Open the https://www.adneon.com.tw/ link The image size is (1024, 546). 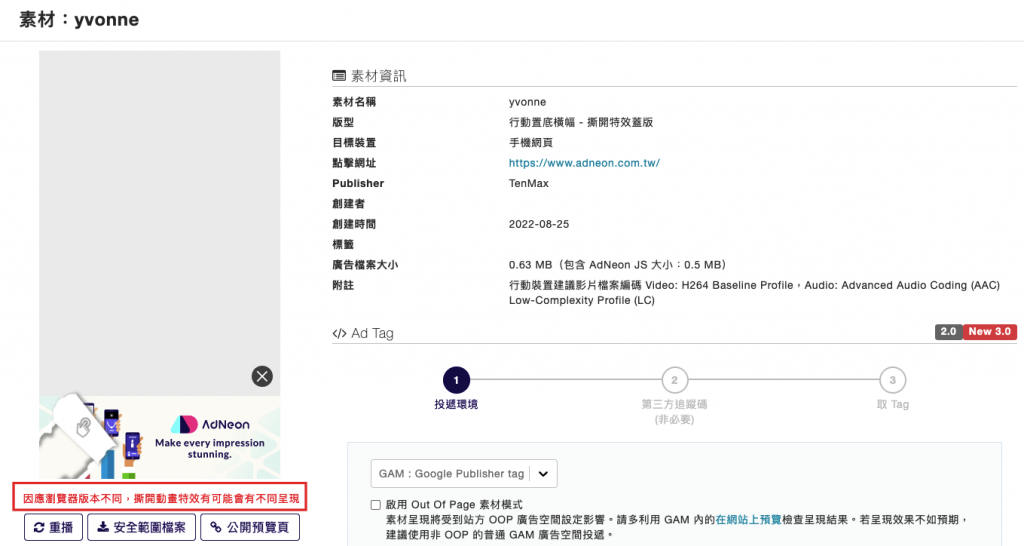tap(584, 163)
